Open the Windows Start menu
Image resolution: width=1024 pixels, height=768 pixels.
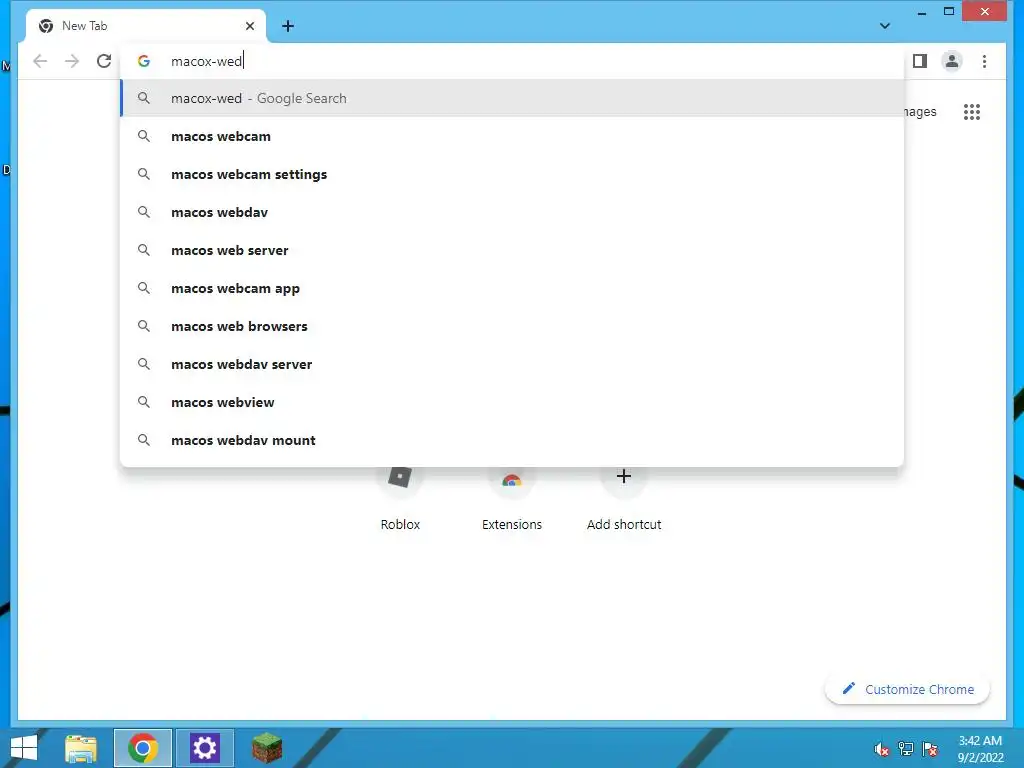pos(24,748)
